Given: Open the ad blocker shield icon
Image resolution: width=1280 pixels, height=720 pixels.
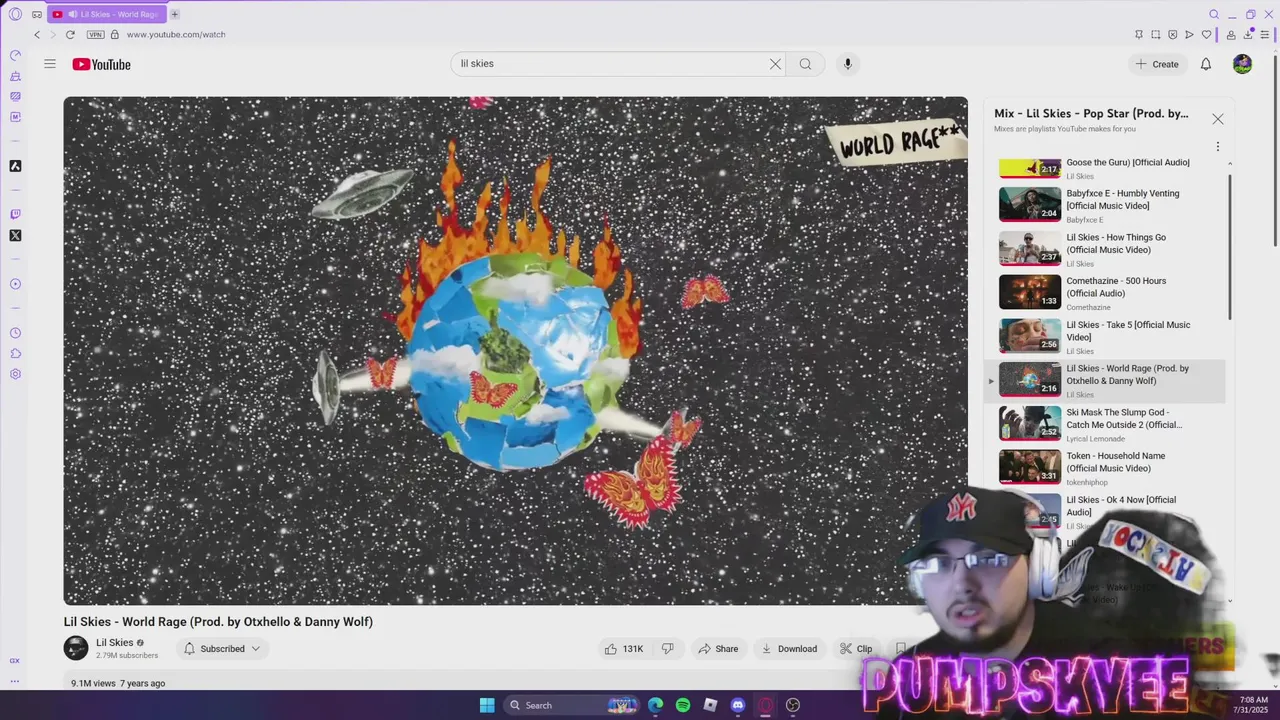Looking at the screenshot, I should tap(1172, 34).
